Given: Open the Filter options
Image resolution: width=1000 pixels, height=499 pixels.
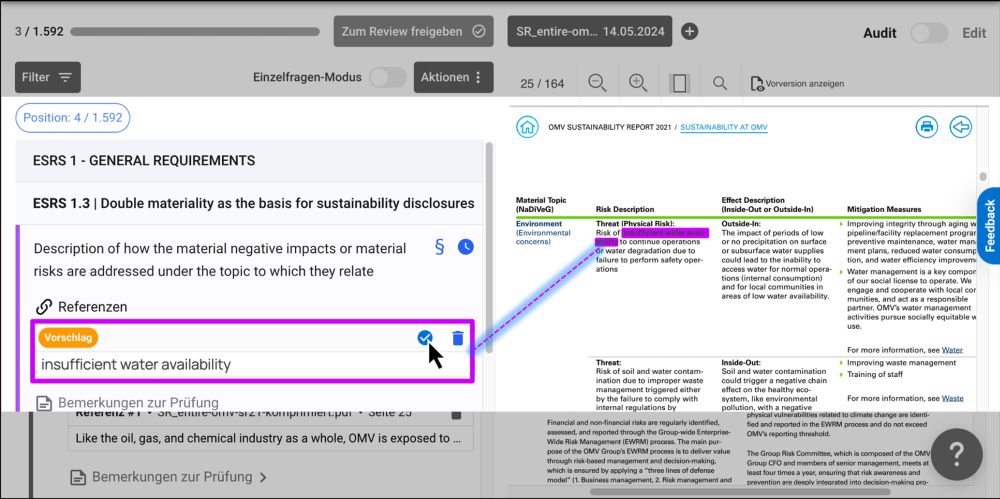Looking at the screenshot, I should click(48, 77).
